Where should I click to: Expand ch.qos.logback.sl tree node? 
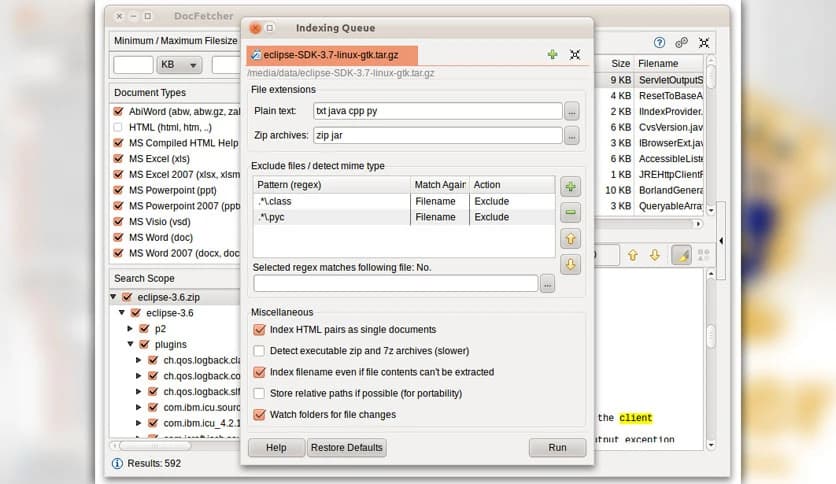[139, 391]
